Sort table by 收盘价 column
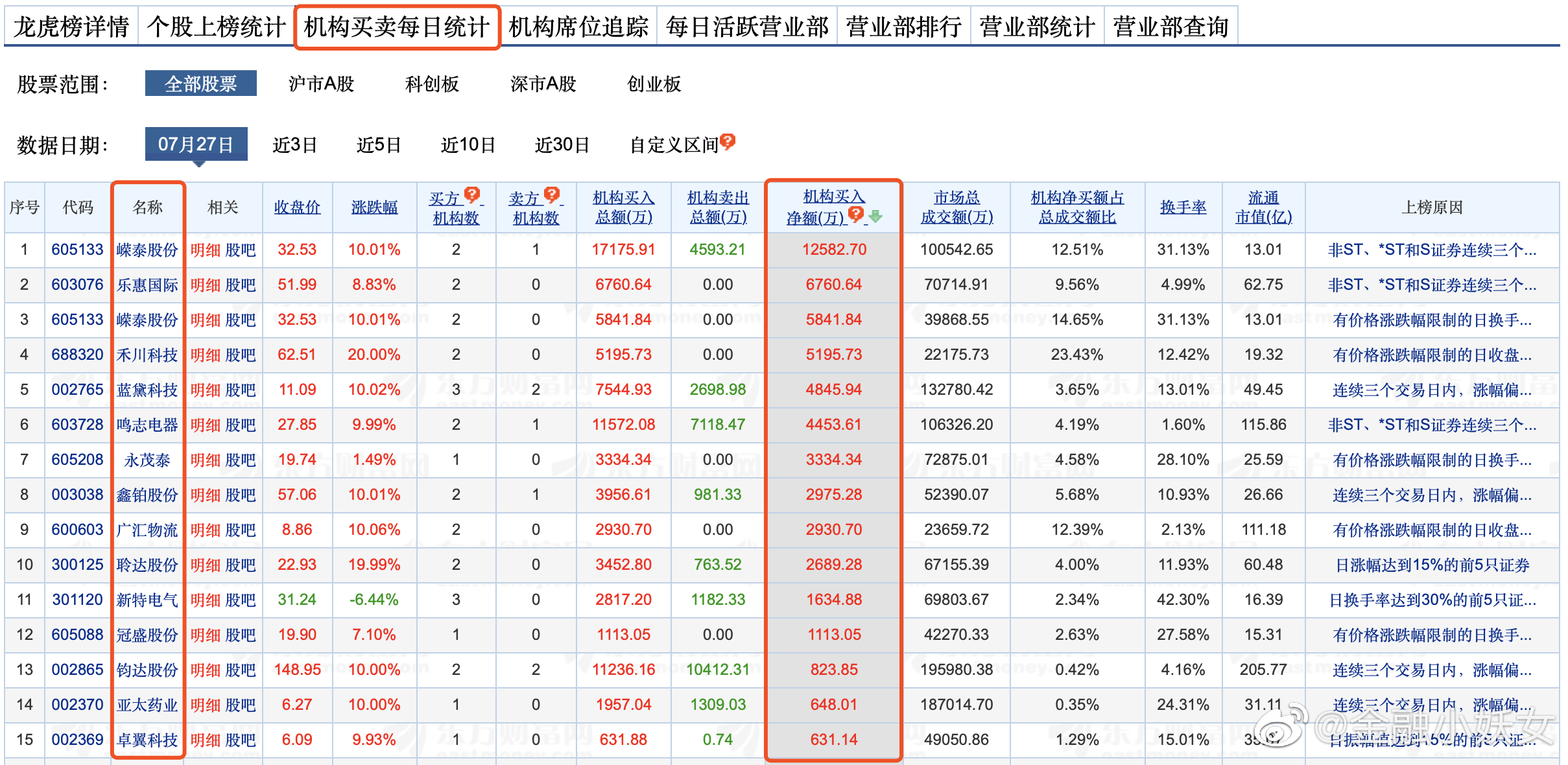 297,207
